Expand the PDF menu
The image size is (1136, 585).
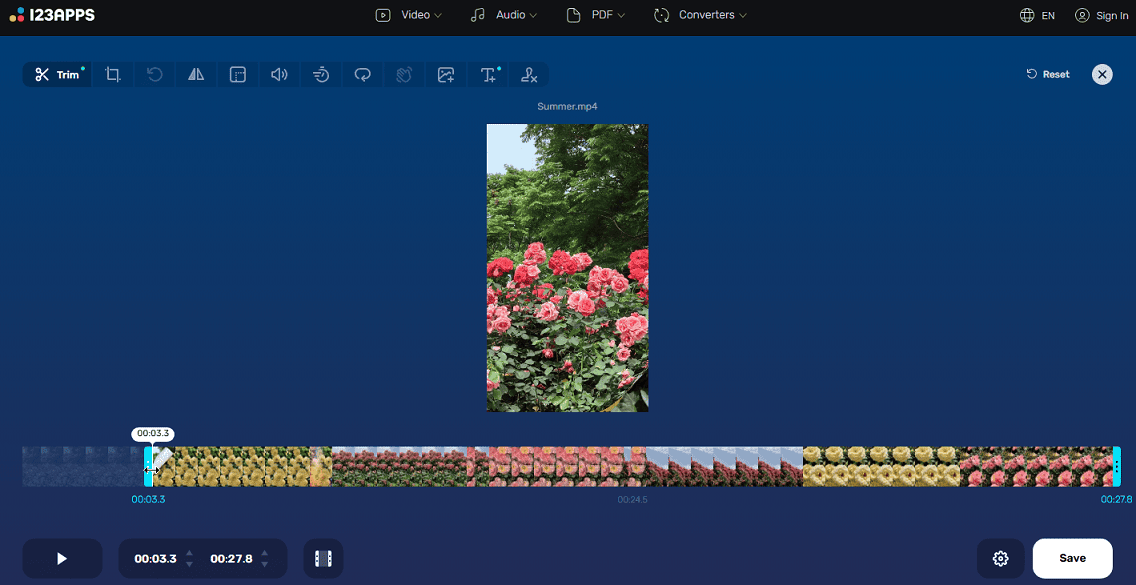pos(596,14)
